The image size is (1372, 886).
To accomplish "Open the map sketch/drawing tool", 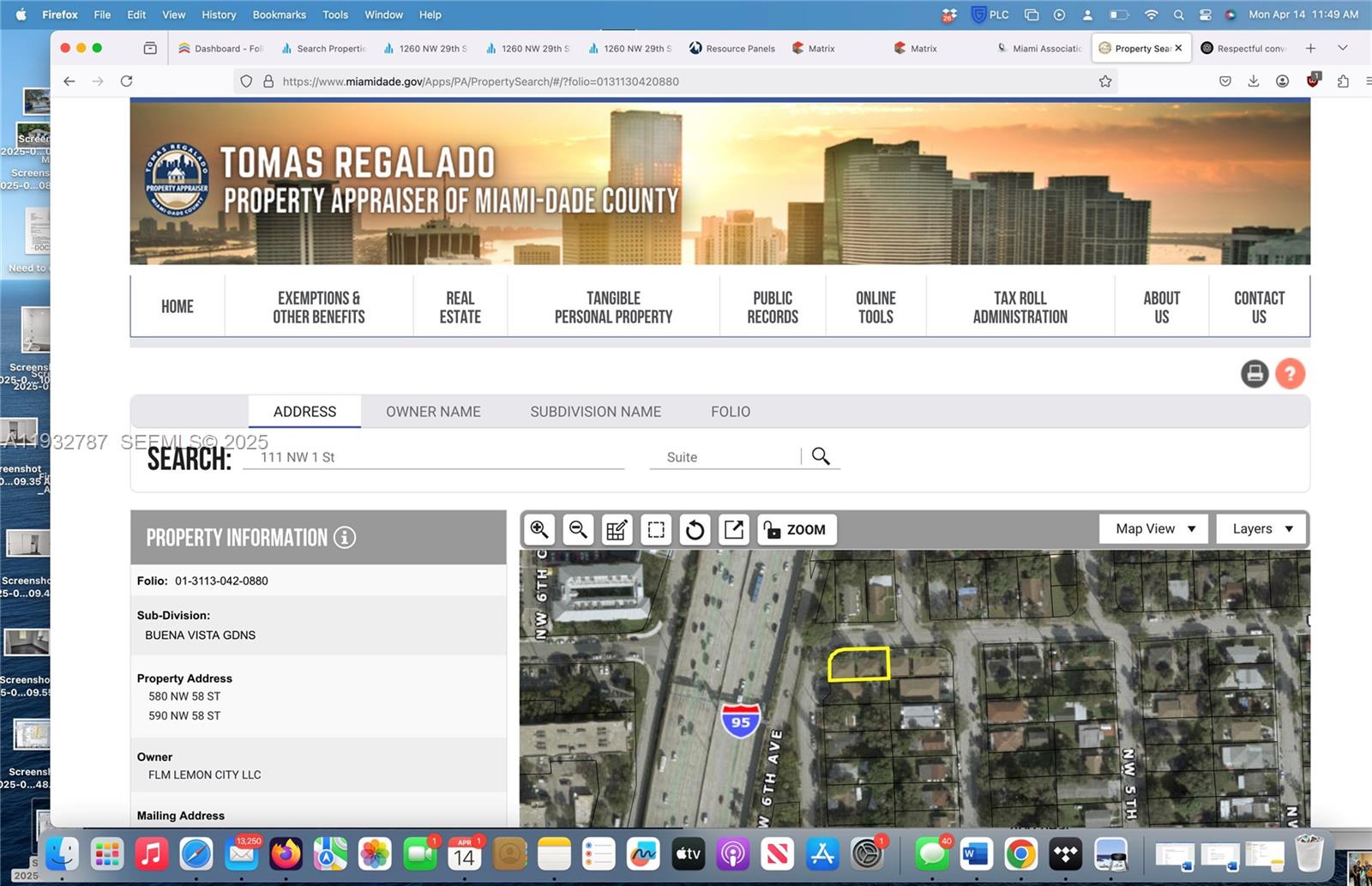I will (617, 529).
